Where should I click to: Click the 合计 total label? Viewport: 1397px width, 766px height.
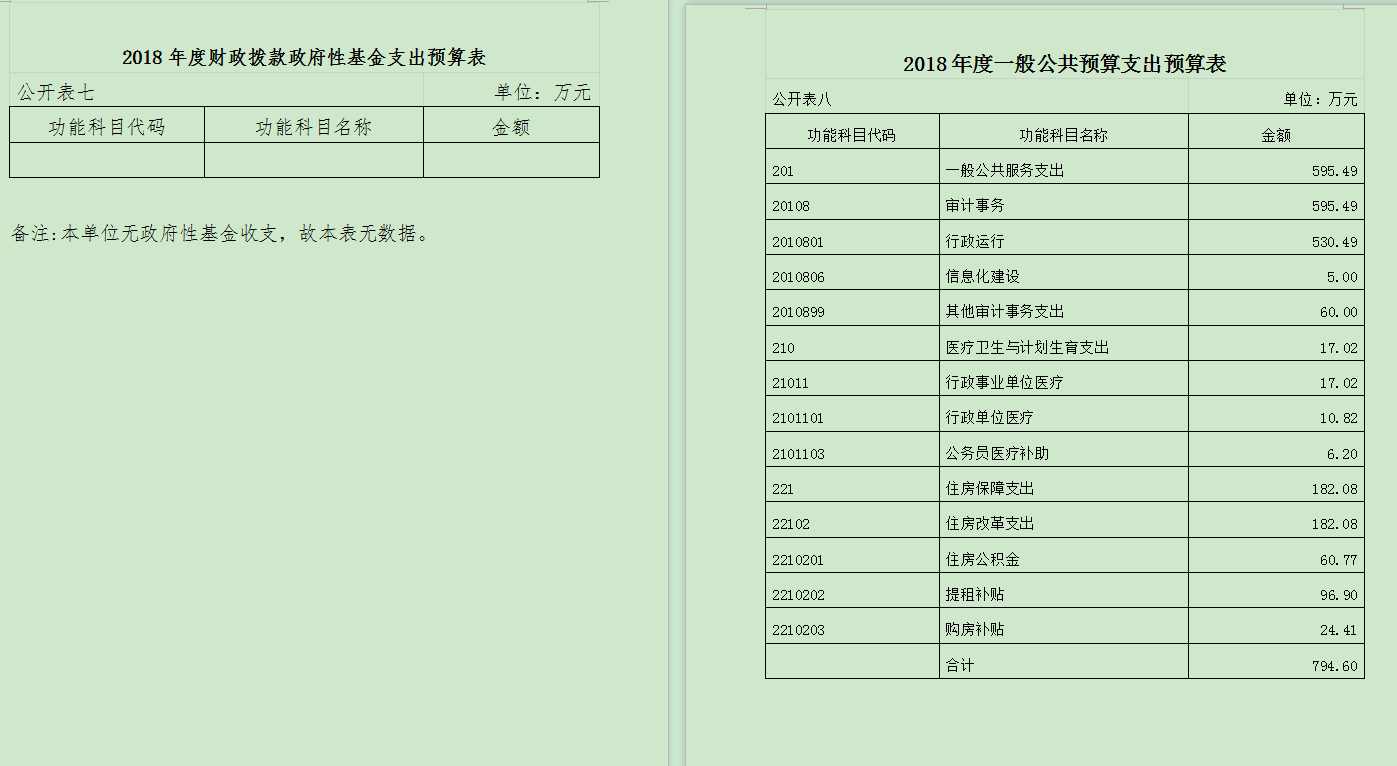point(960,665)
